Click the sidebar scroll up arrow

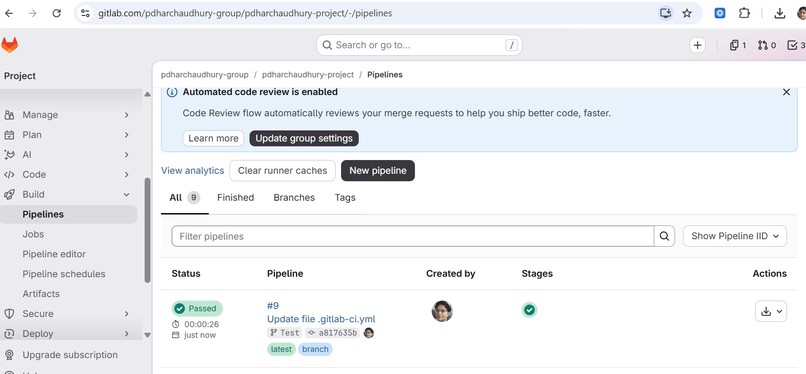pos(148,94)
